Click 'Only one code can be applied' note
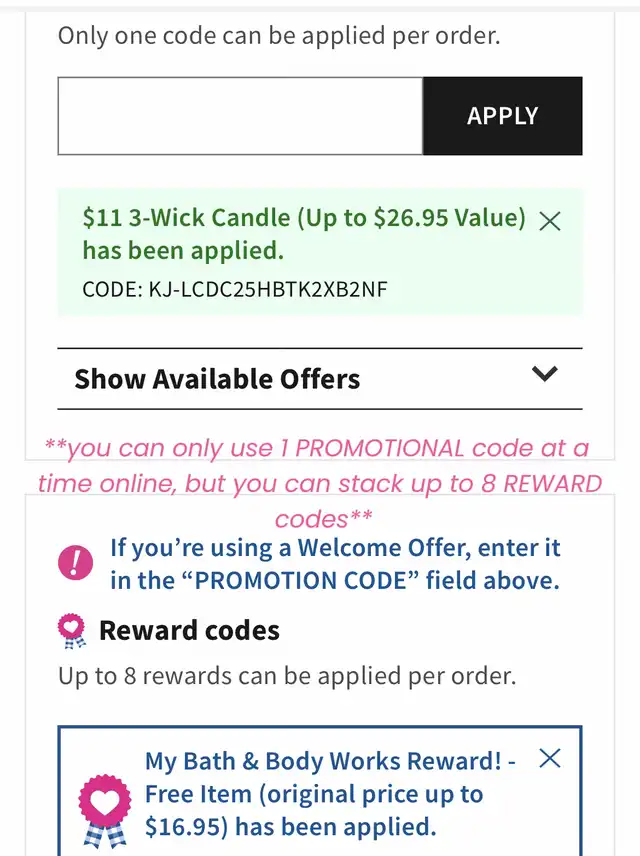The width and height of the screenshot is (640, 856). click(x=279, y=35)
